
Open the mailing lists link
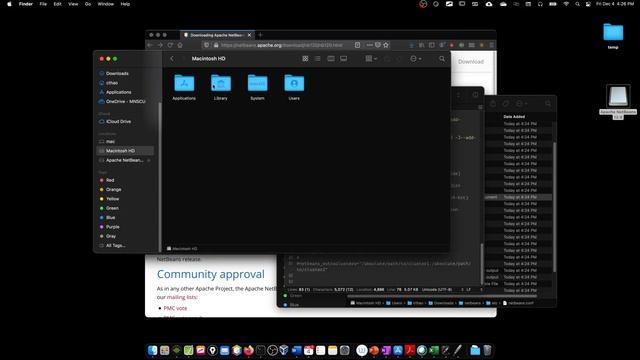tap(182, 297)
